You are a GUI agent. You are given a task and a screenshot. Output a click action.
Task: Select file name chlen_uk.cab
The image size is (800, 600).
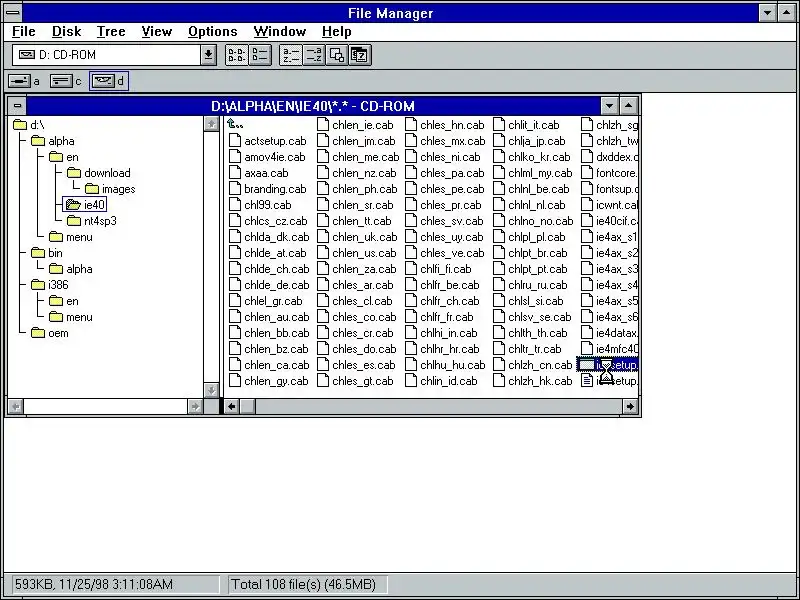click(365, 237)
